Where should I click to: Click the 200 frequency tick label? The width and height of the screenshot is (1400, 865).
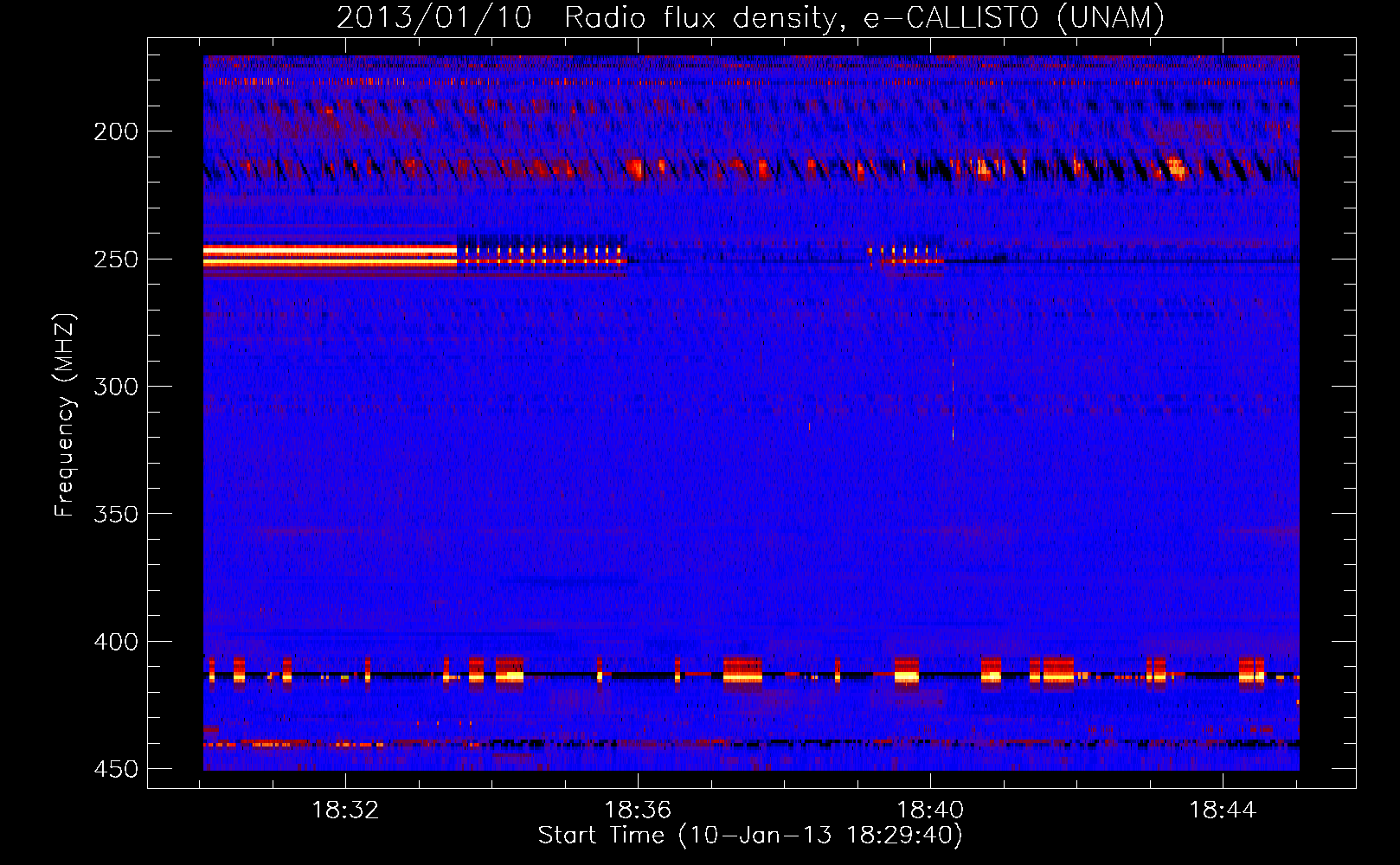coord(116,131)
